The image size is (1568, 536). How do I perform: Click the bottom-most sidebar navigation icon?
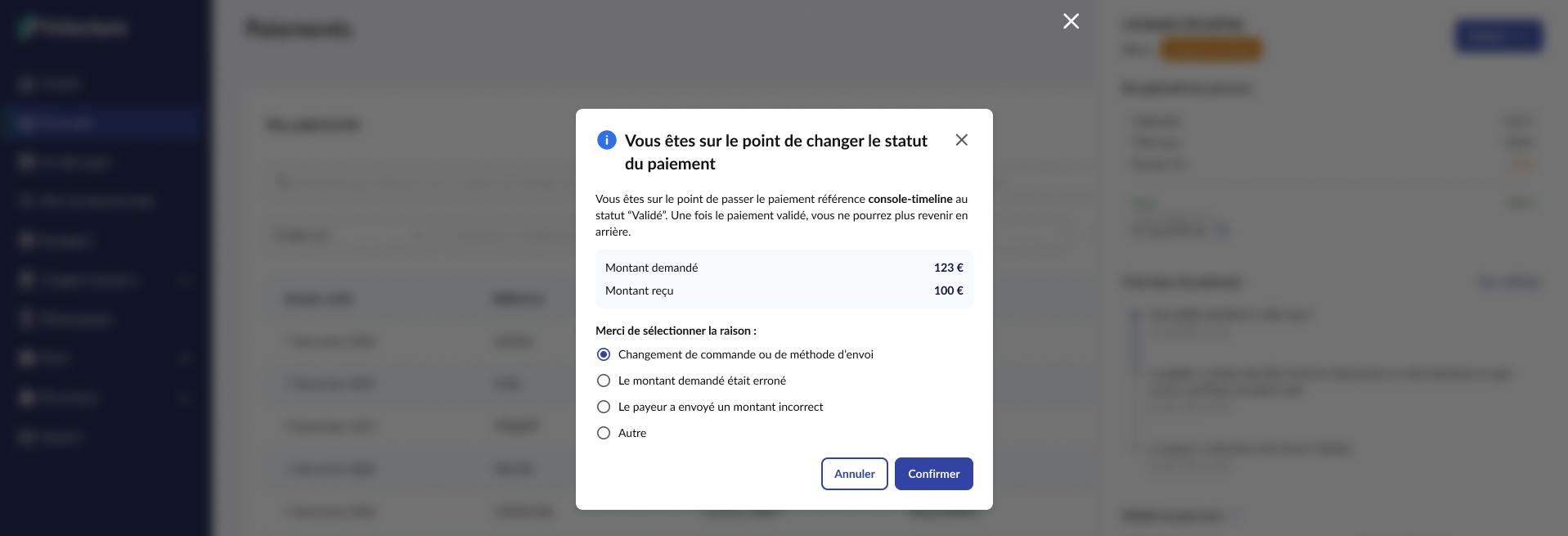(26, 437)
